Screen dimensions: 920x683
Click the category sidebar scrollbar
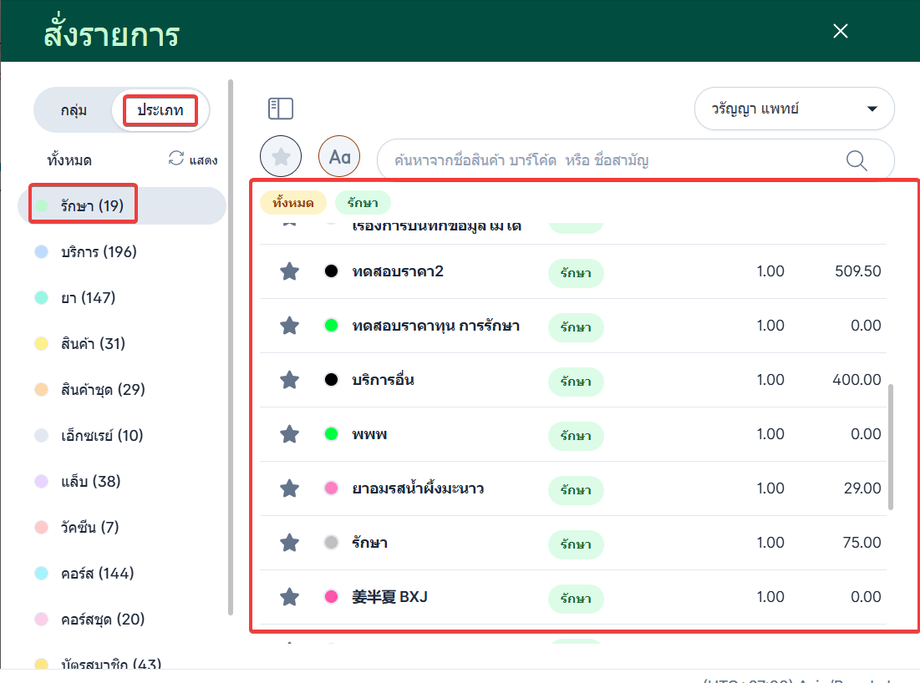click(231, 346)
